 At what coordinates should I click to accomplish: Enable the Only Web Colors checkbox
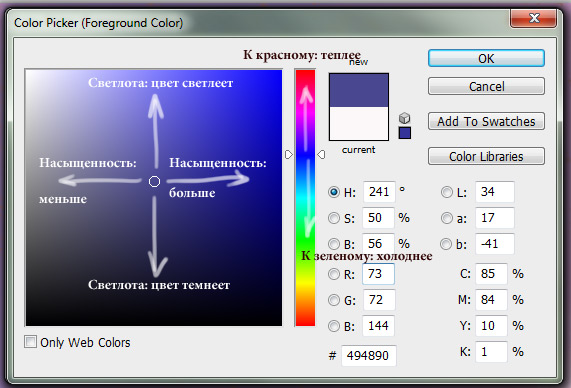[30, 342]
